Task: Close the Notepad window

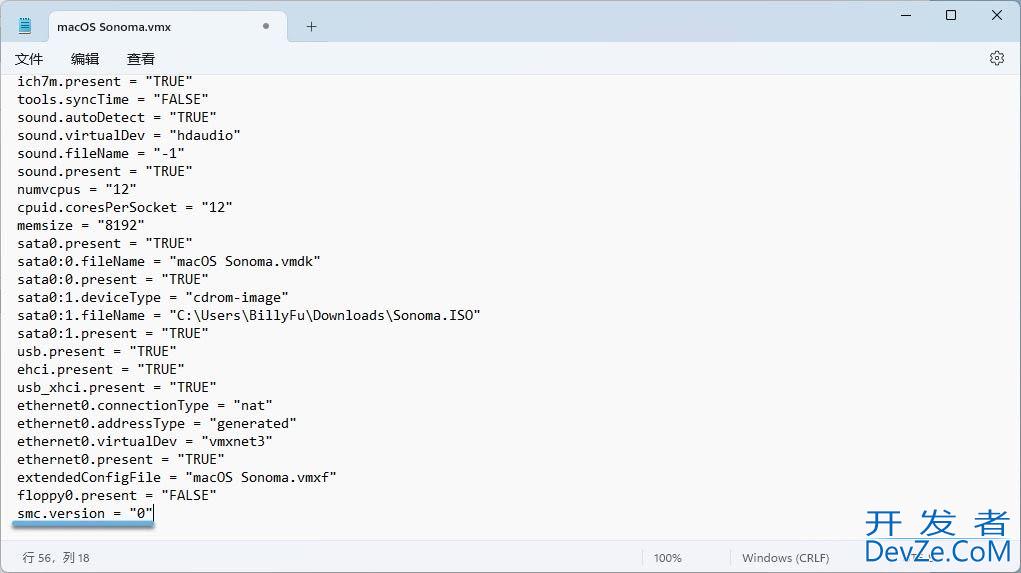Action: pos(997,15)
